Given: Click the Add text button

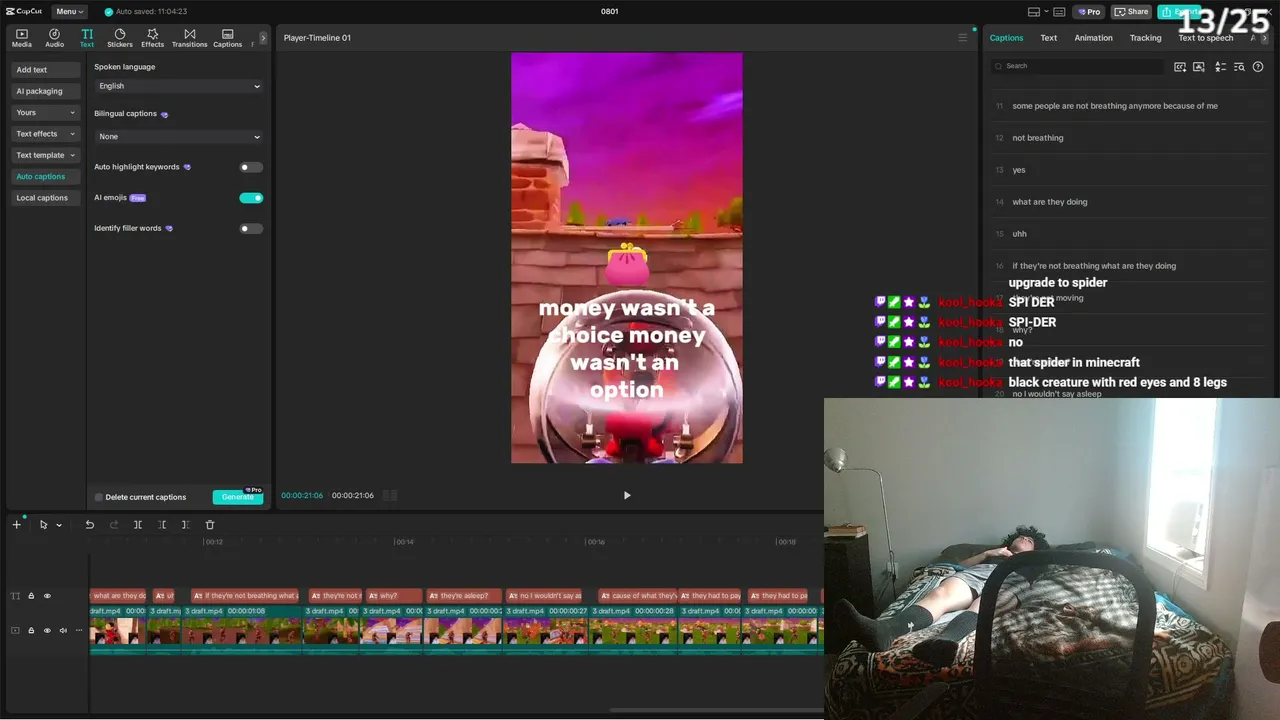Looking at the screenshot, I should click(x=46, y=70).
